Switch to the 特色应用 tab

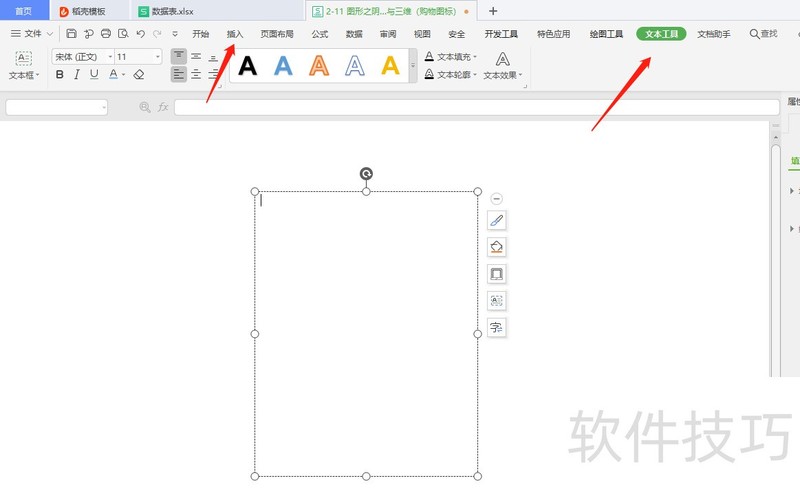coord(554,34)
